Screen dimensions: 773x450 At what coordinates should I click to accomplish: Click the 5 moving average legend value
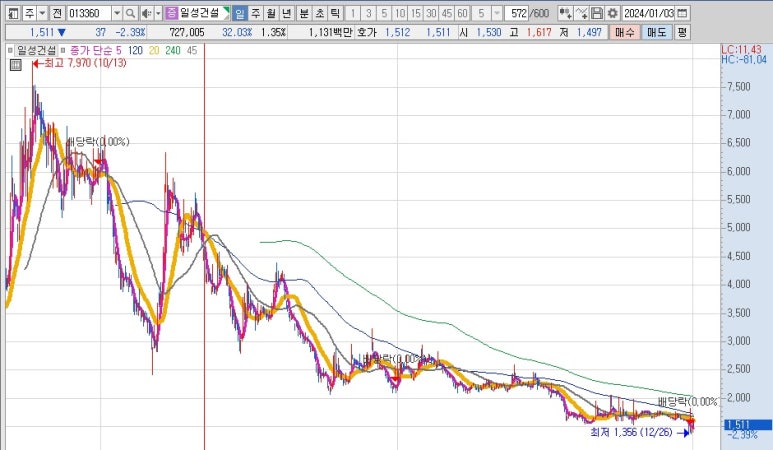click(119, 50)
